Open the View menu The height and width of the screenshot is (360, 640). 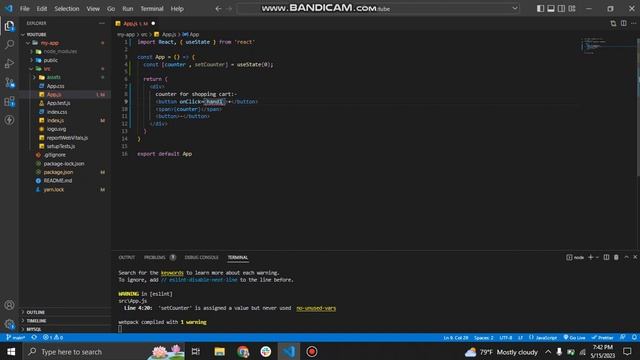tap(93, 9)
